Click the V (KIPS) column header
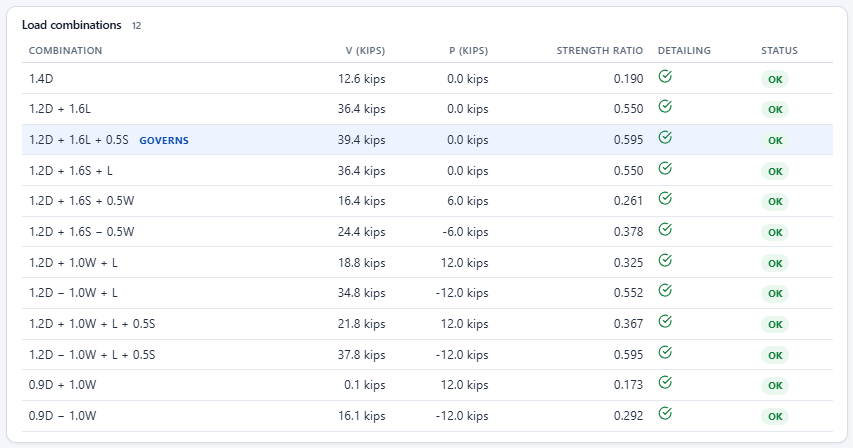This screenshot has height=448, width=853. (365, 51)
